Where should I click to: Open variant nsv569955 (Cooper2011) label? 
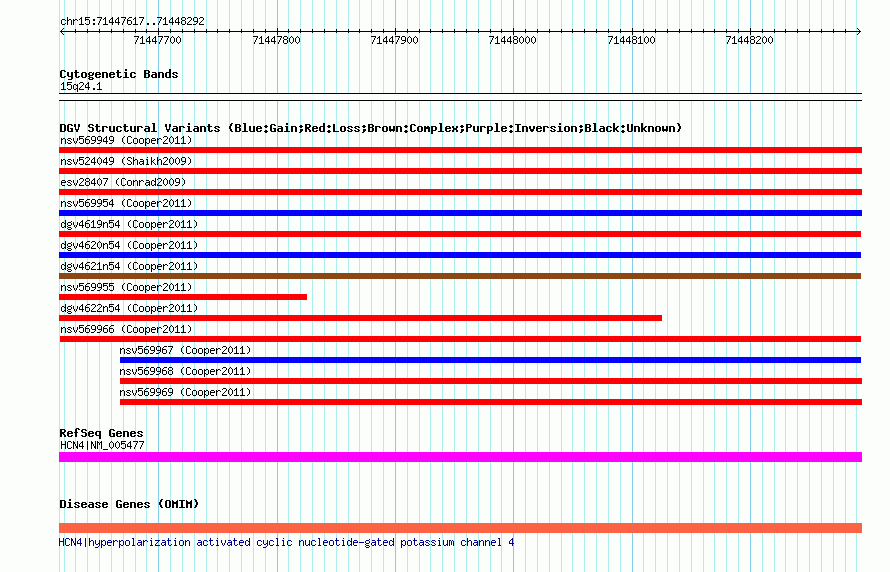pos(126,287)
